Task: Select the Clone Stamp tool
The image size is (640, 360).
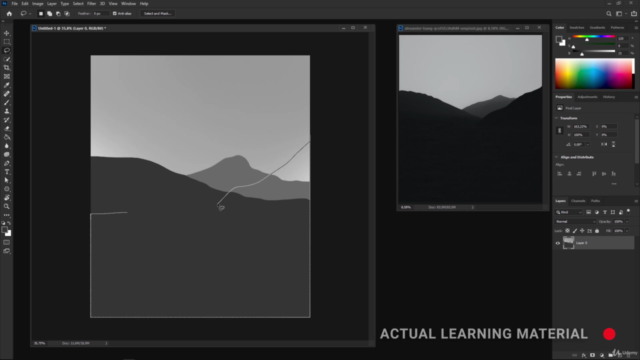Action: 7,111
